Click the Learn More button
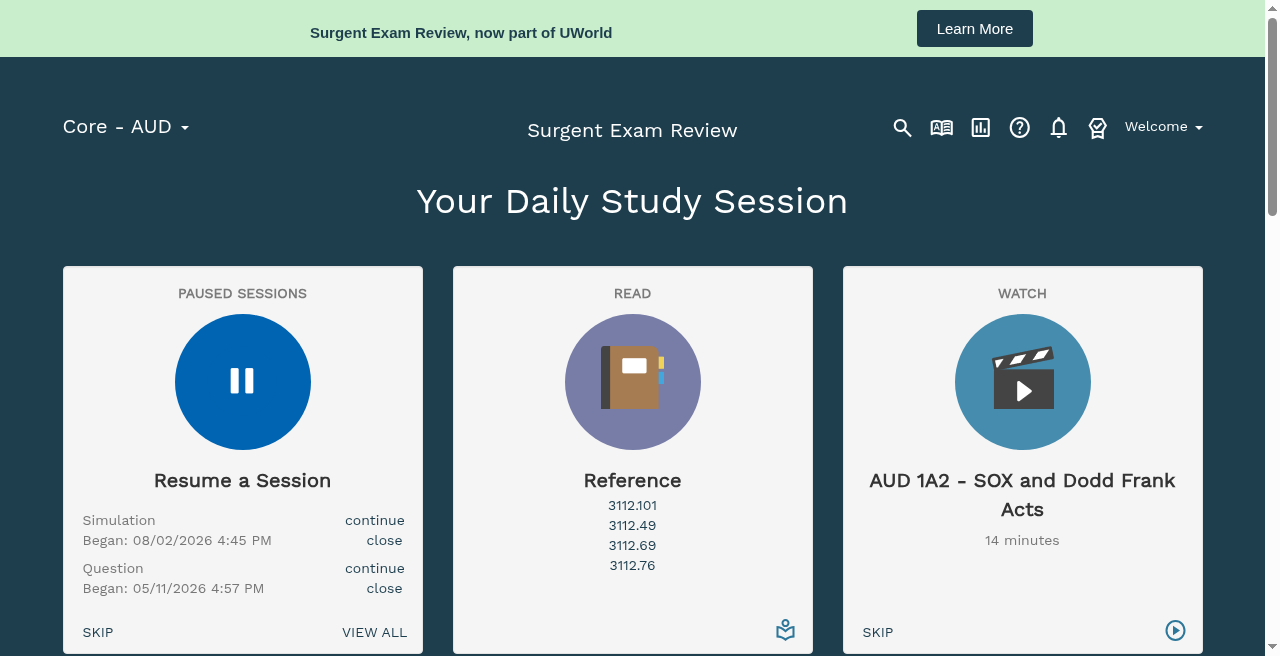The width and height of the screenshot is (1280, 656). [x=974, y=29]
